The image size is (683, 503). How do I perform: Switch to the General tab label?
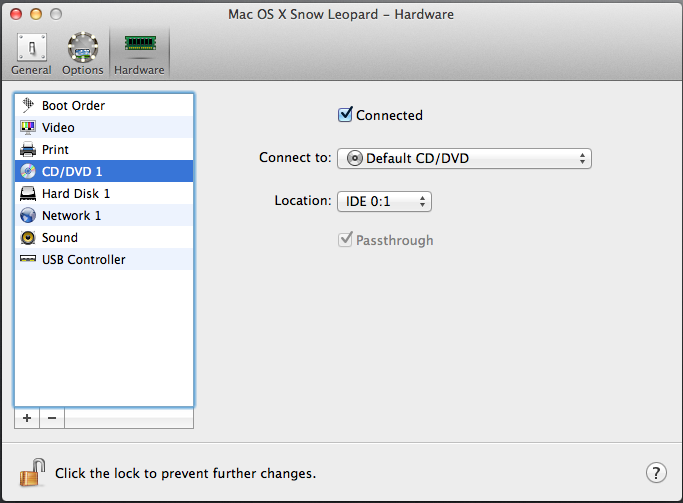31,70
